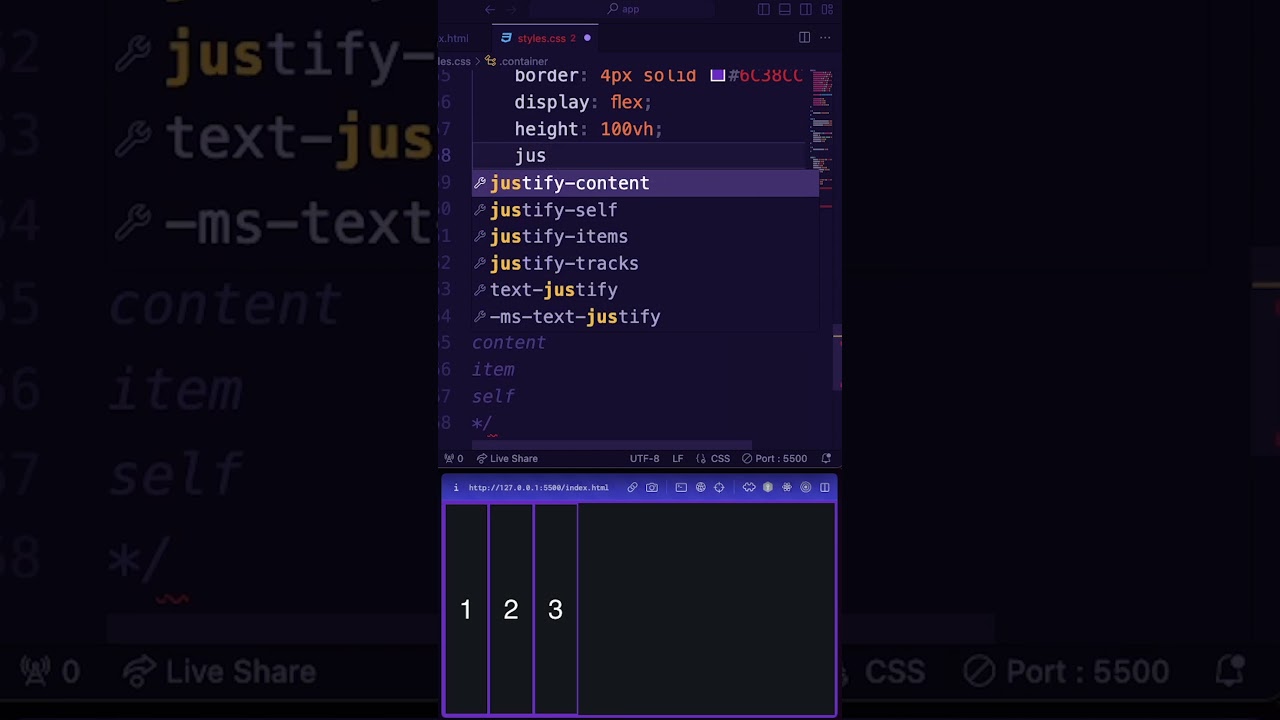Screen dimensions: 1280x720
Task: Choose justify-items from the suggestions
Action: click(645, 236)
